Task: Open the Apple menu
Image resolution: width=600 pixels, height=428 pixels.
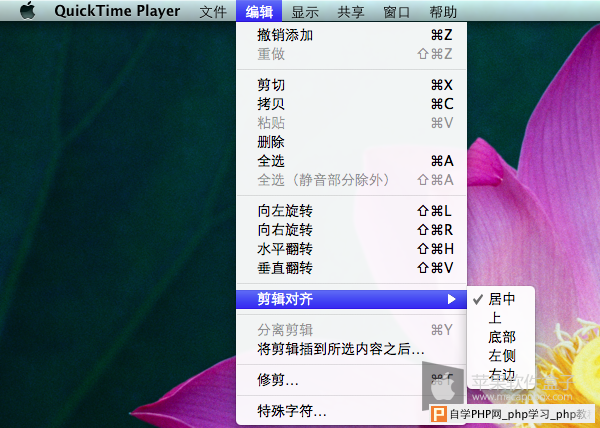Action: click(28, 10)
